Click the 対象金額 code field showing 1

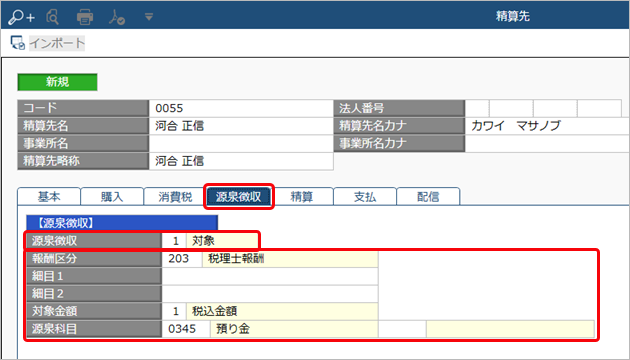pyautogui.click(x=174, y=311)
